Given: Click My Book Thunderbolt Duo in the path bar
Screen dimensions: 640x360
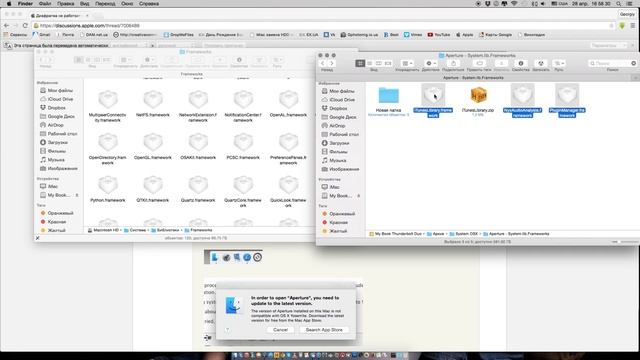Looking at the screenshot, I should pos(396,234).
